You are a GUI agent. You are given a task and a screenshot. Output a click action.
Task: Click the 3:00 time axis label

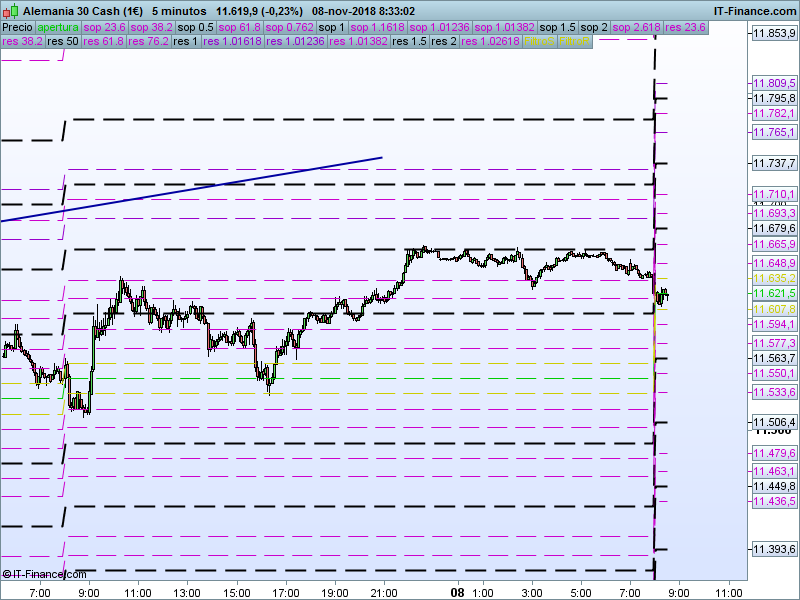click(532, 593)
